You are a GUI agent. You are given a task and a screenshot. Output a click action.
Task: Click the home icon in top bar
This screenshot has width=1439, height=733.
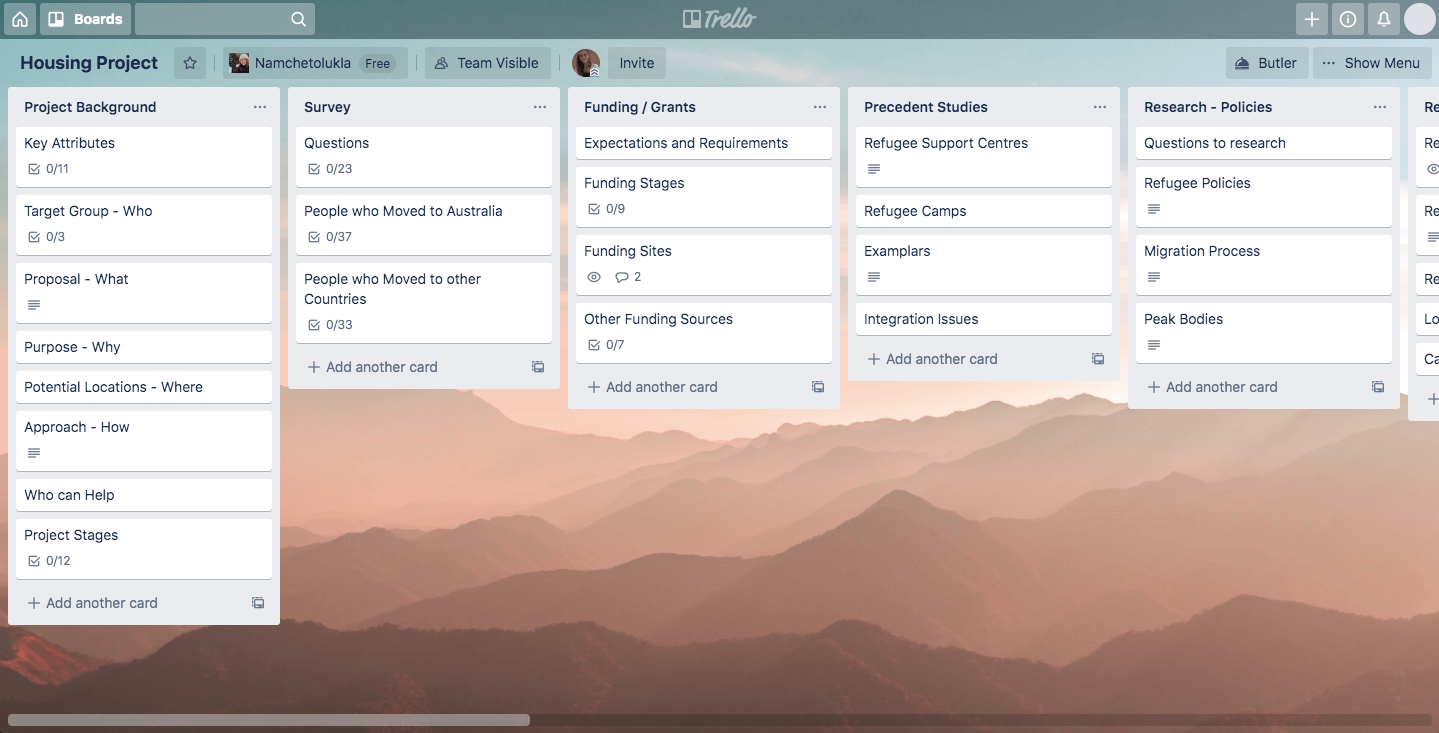20,19
